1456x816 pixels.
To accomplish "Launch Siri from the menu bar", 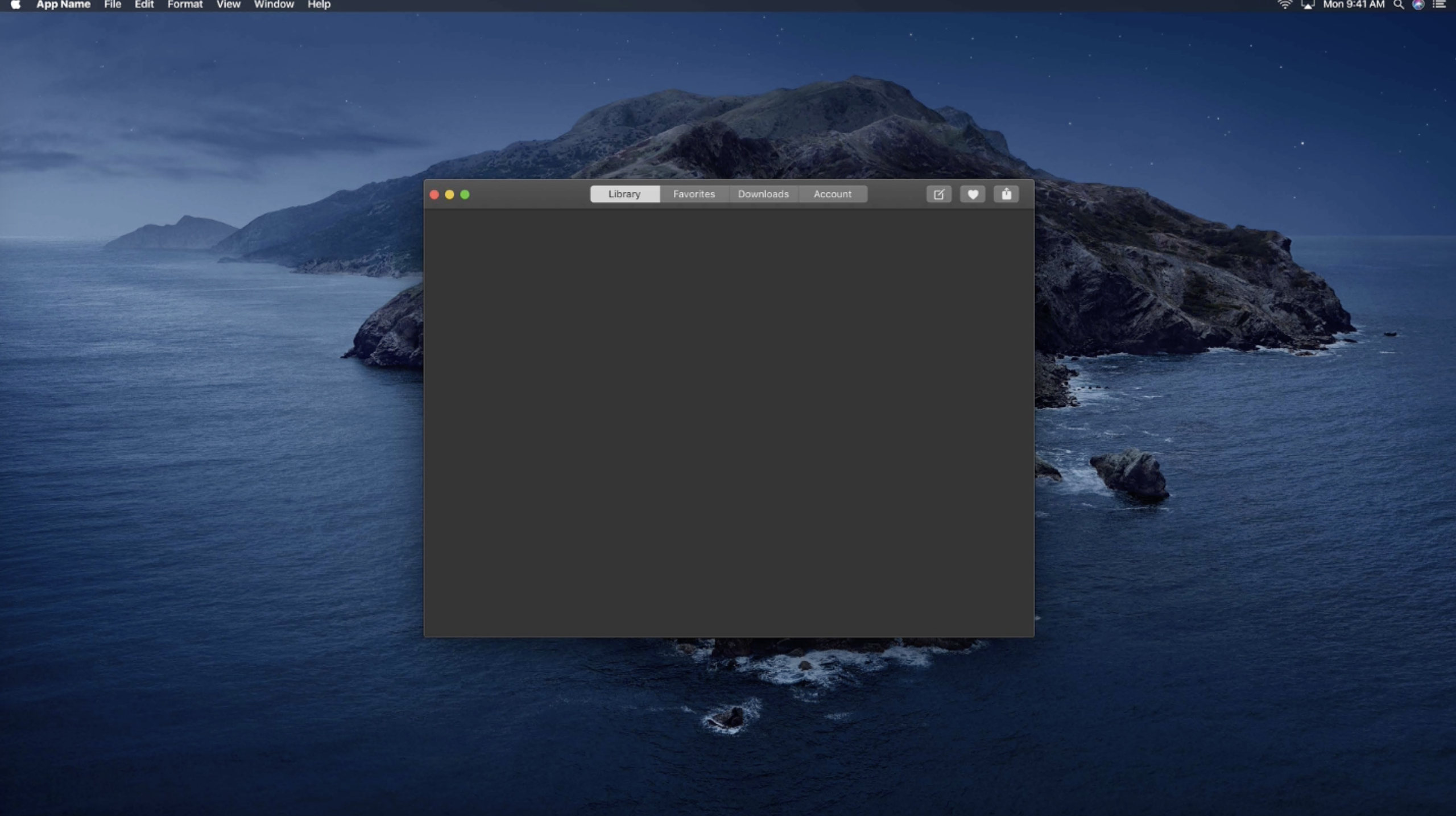I will pyautogui.click(x=1418, y=5).
